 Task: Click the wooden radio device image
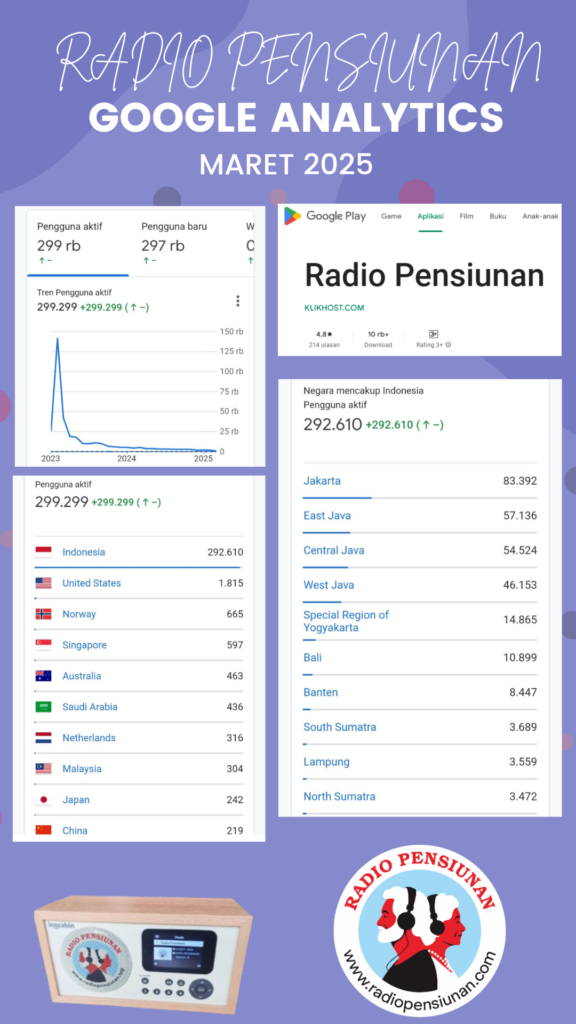click(x=142, y=955)
